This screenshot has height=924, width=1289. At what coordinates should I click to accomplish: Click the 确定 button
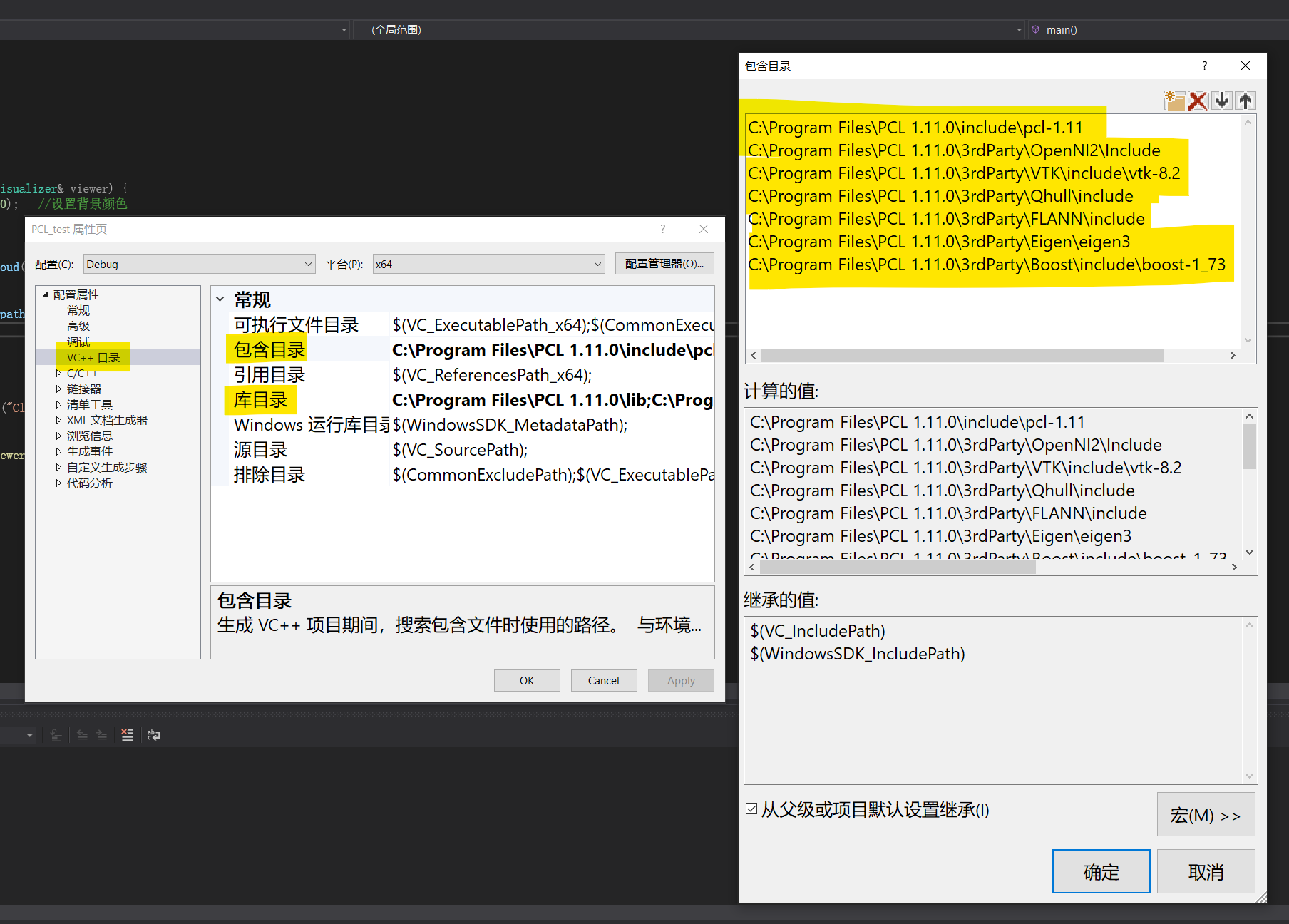(1101, 871)
